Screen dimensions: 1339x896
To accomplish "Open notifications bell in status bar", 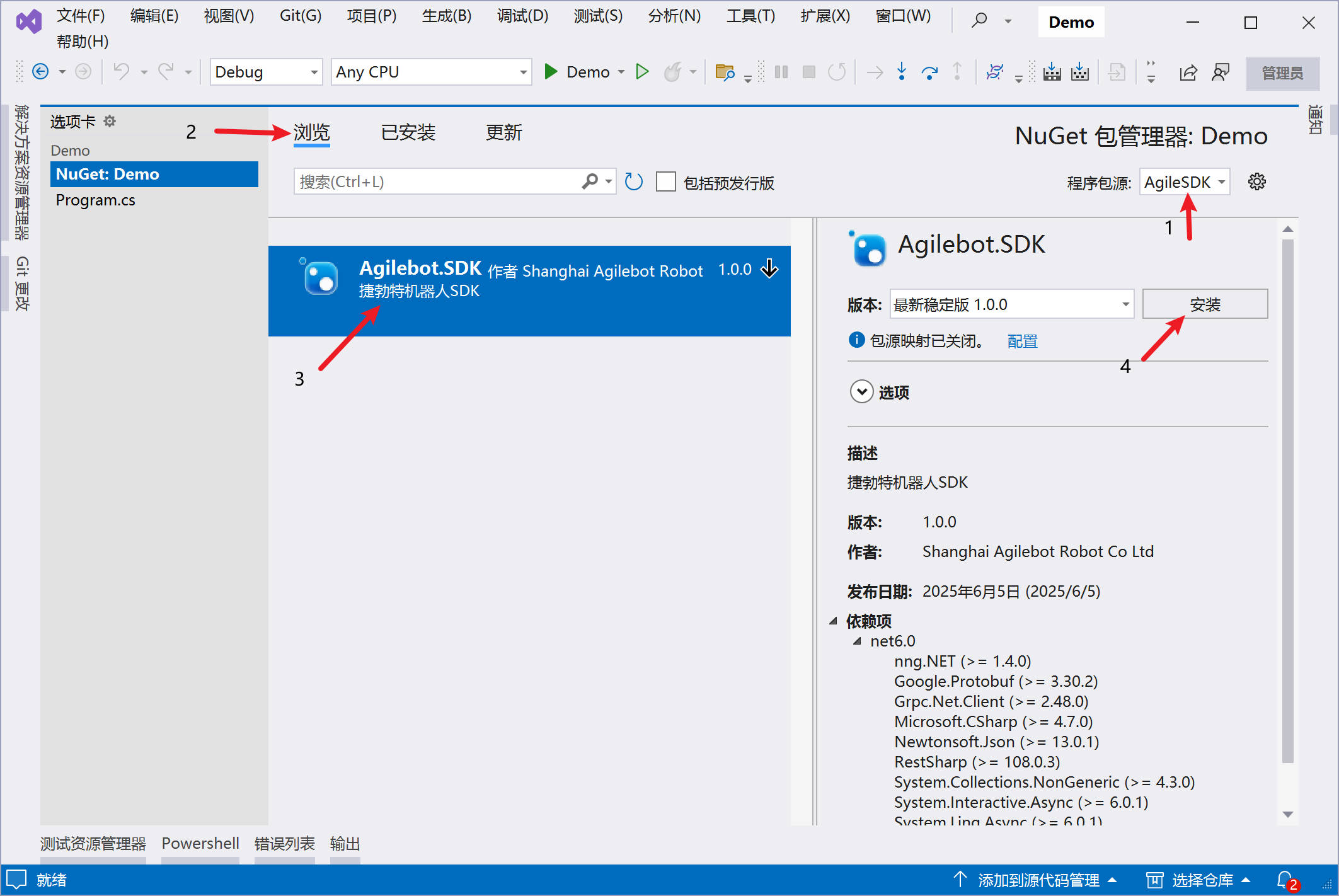I will click(1285, 880).
